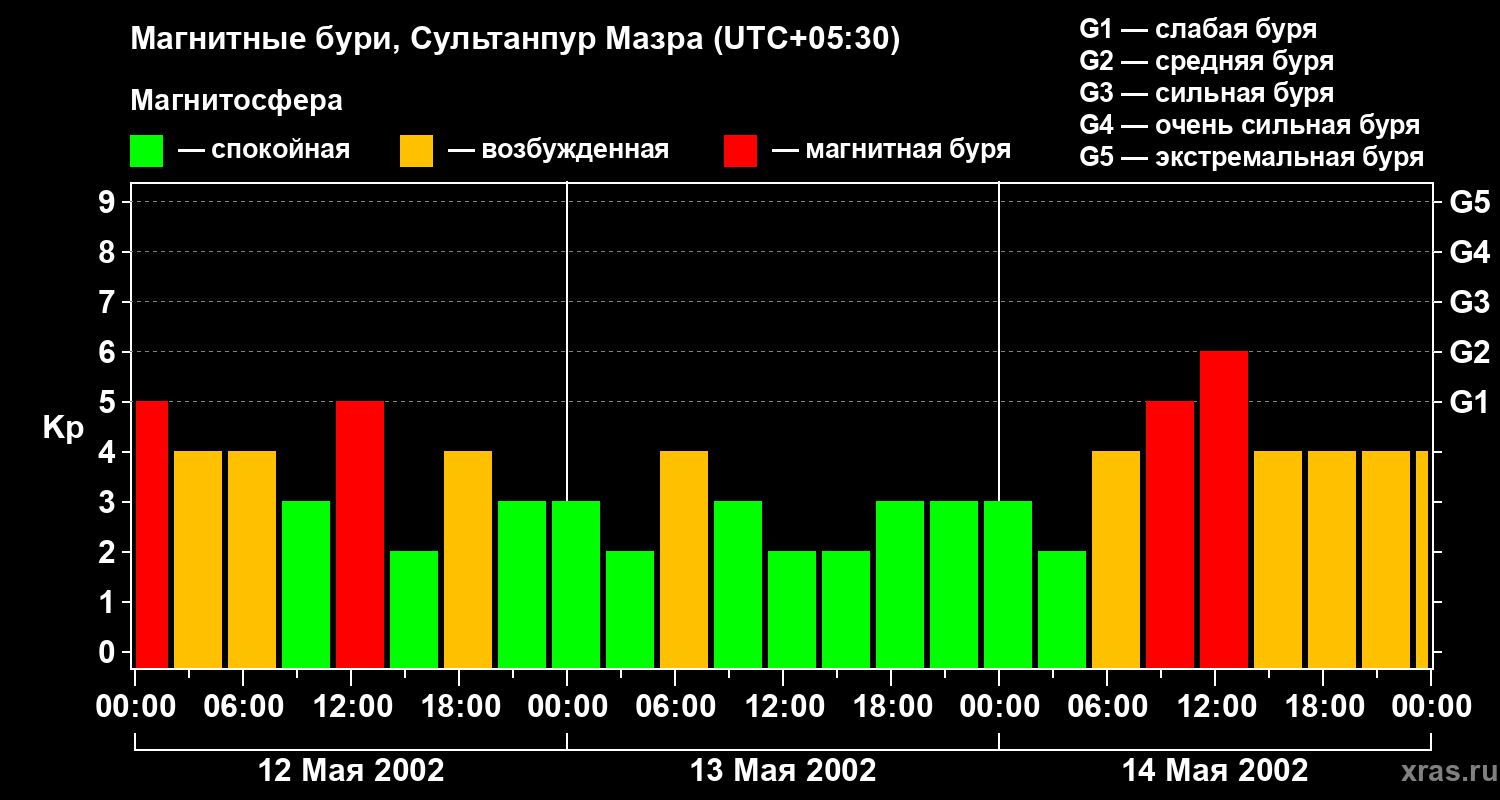Click the "G5 — экстремальная буря" line
Image resolution: width=1500 pixels, height=800 pixels.
[x=1251, y=157]
